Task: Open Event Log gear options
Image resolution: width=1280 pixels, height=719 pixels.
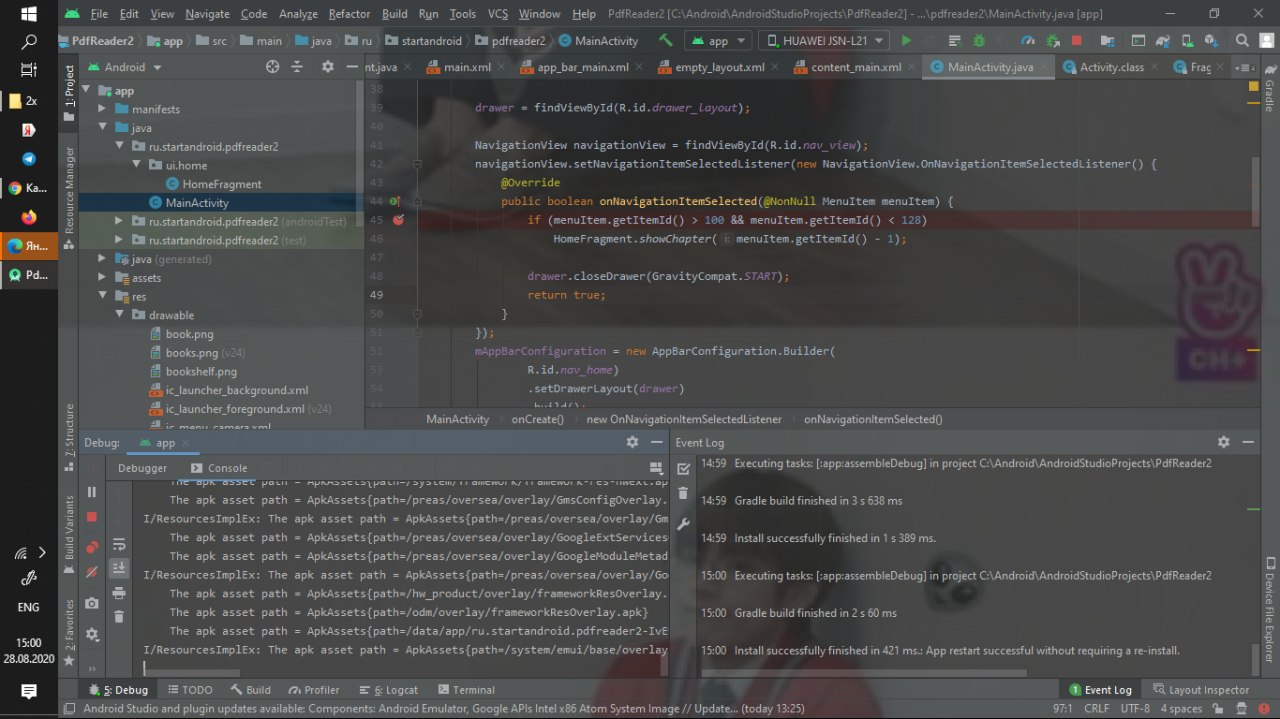Action: (x=1223, y=442)
